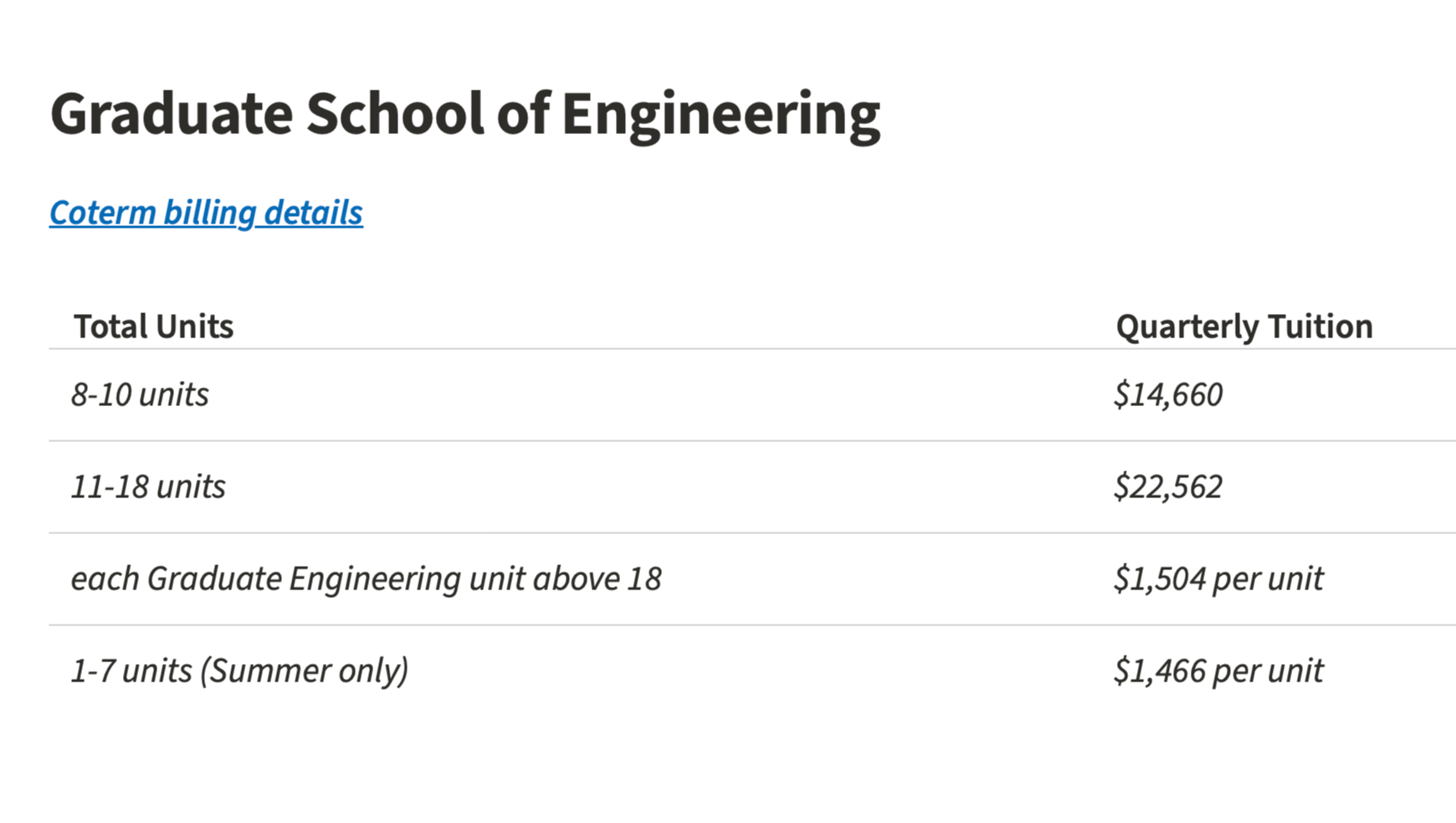Screen dimensions: 1456x823
Task: Click the $22,562 tuition amount
Action: [1167, 486]
